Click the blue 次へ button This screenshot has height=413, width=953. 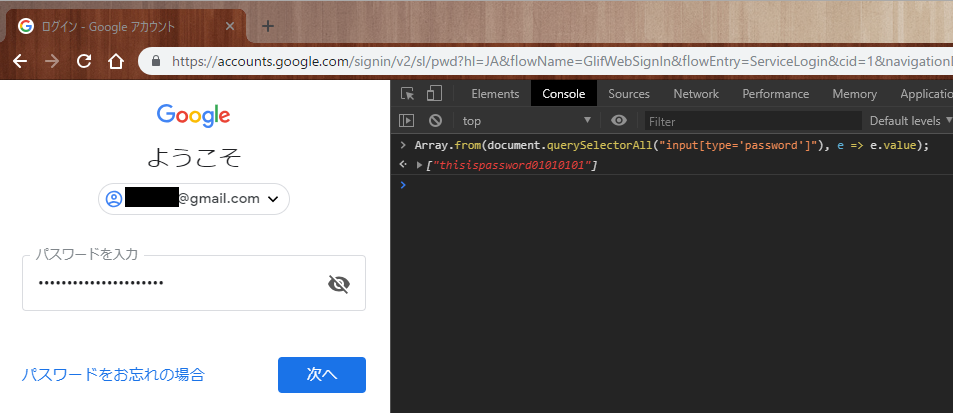321,375
